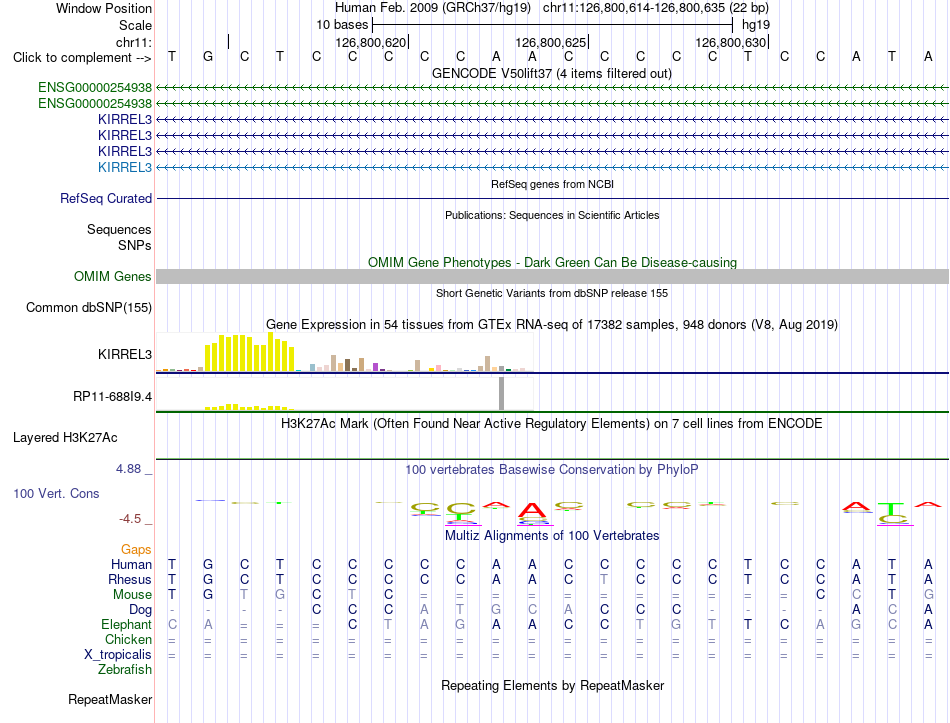This screenshot has width=950, height=723.
Task: Click the SNPs track label
Action: click(135, 245)
